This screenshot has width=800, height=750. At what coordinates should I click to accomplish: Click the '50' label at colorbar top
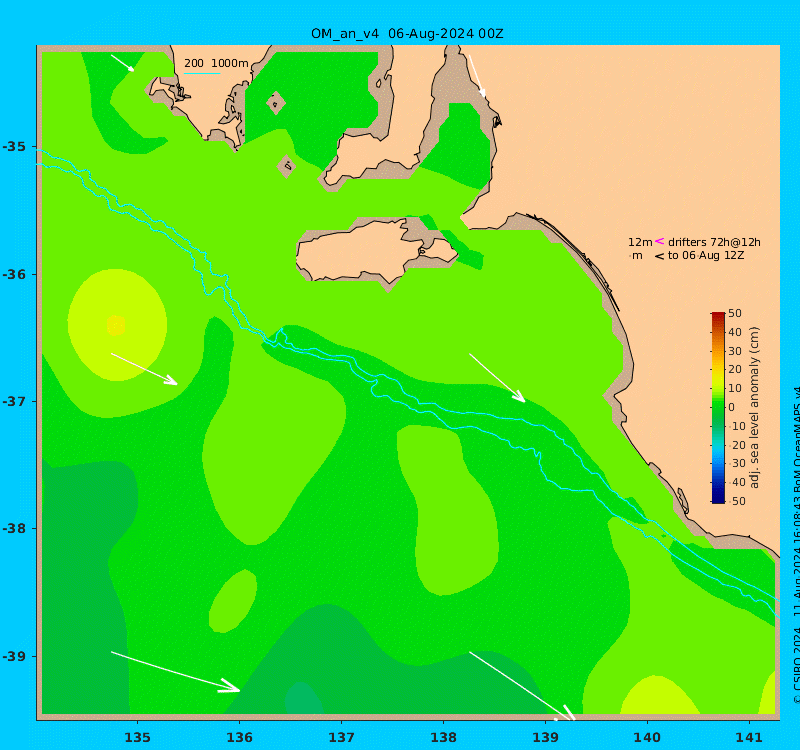(735, 313)
